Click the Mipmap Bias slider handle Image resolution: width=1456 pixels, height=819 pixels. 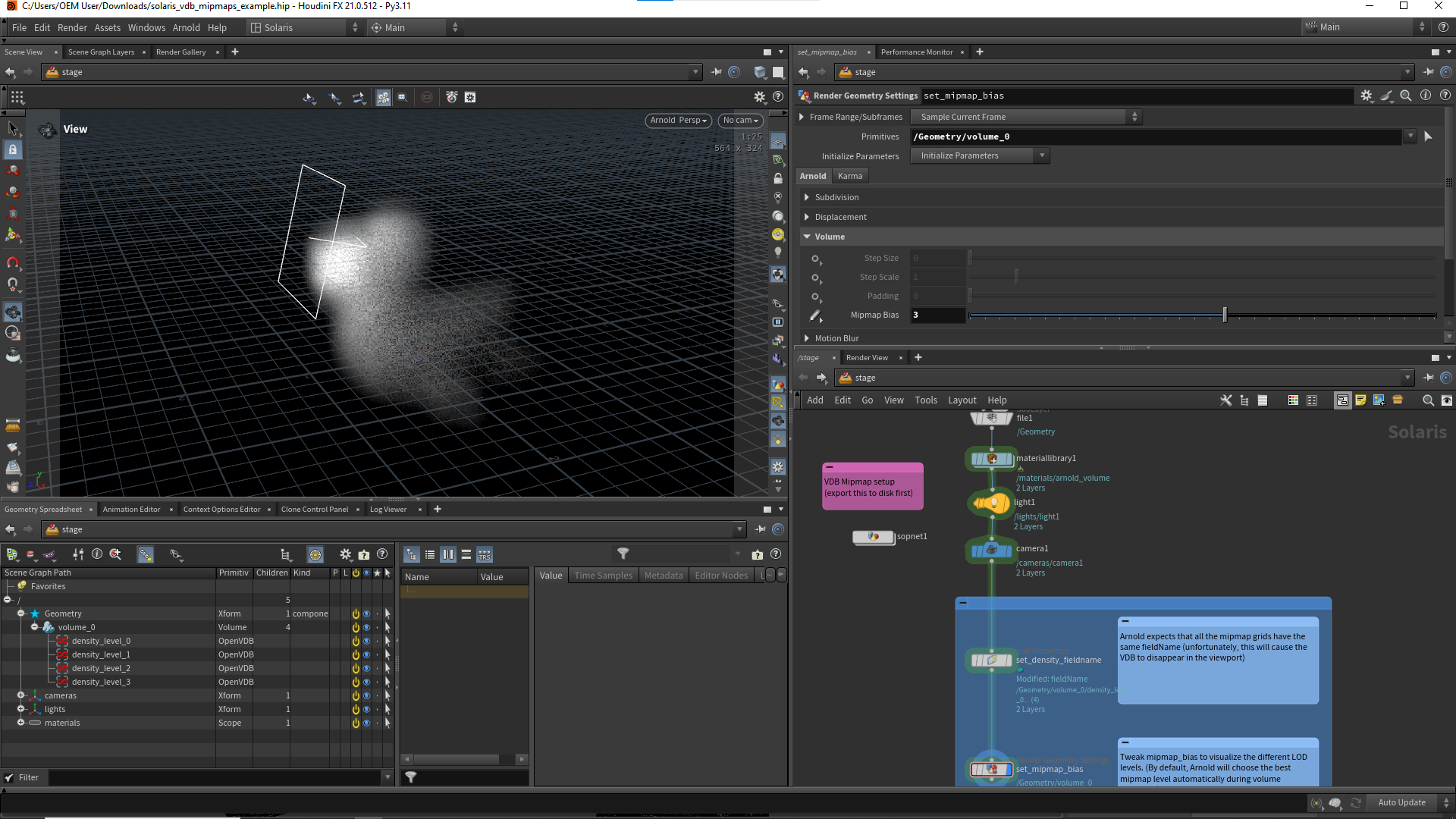tap(1225, 315)
